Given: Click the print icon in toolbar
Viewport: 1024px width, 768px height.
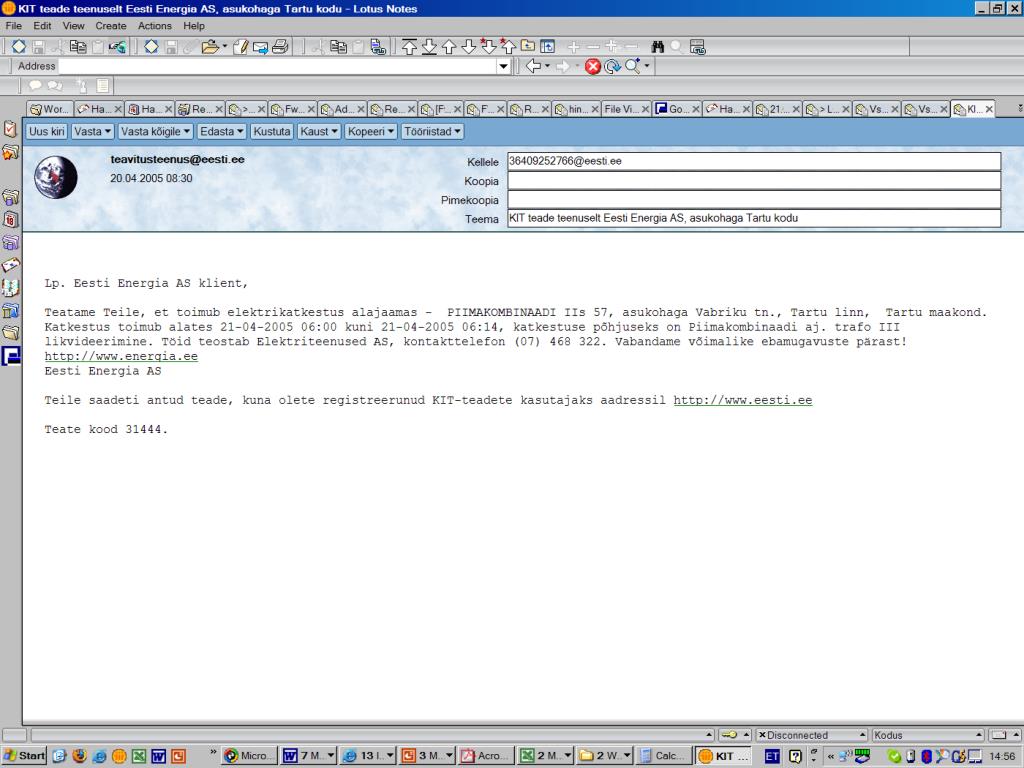Looking at the screenshot, I should tap(280, 46).
